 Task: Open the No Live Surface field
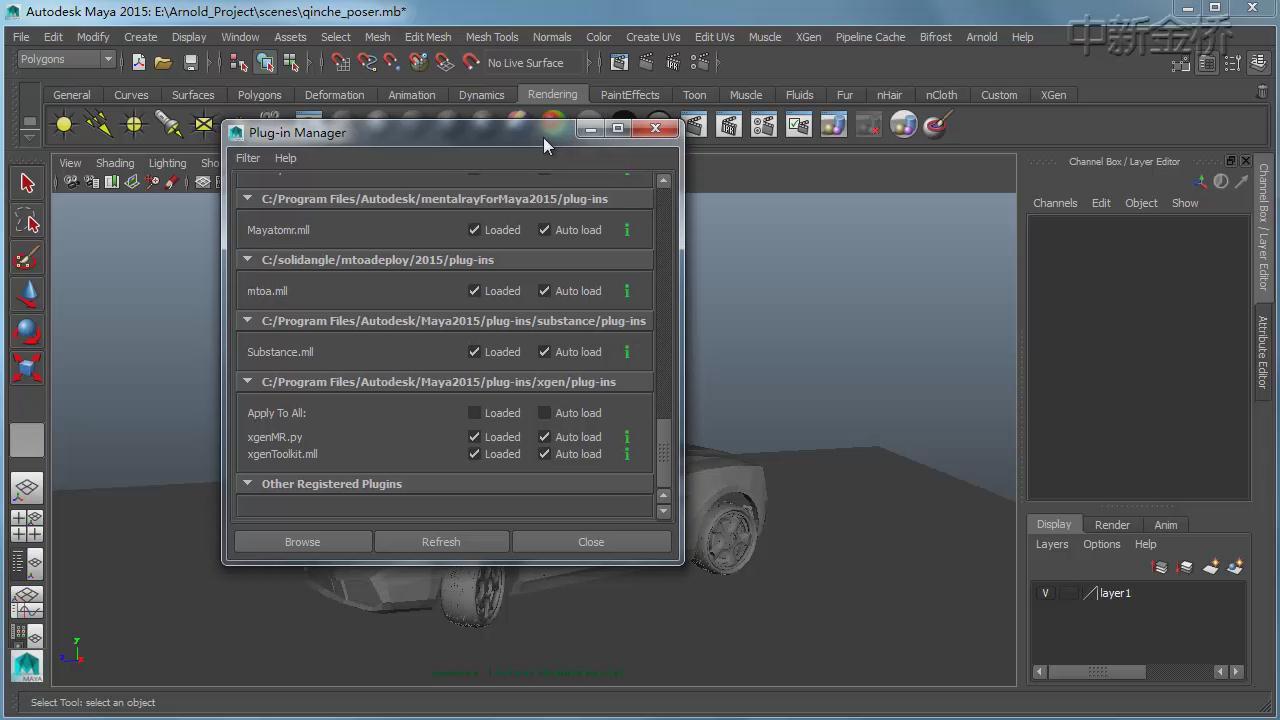(533, 63)
